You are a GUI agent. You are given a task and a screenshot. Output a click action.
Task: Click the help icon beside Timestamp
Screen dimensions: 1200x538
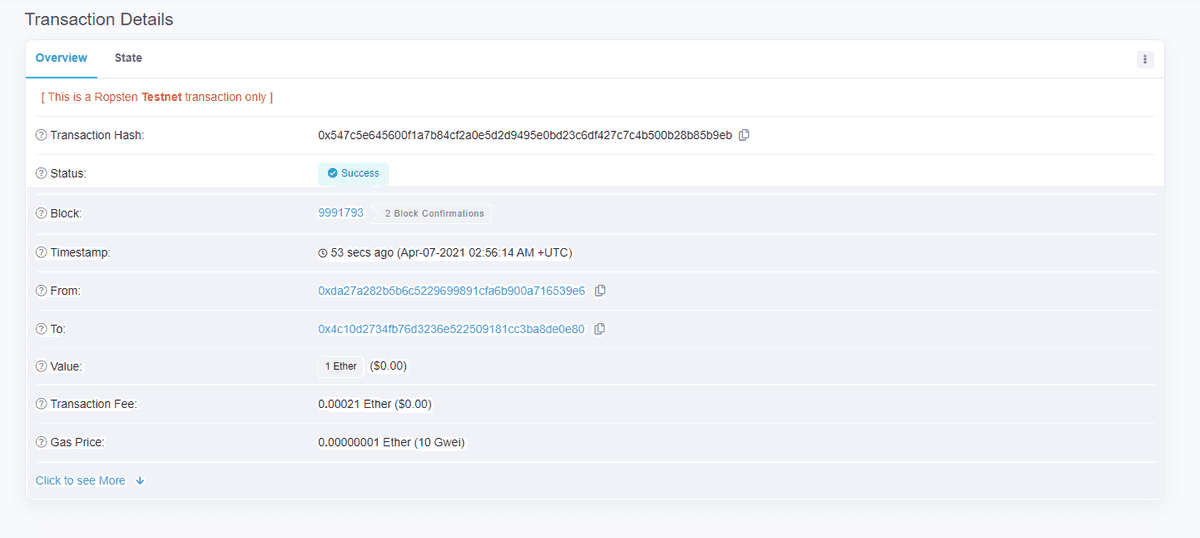pyautogui.click(x=41, y=253)
